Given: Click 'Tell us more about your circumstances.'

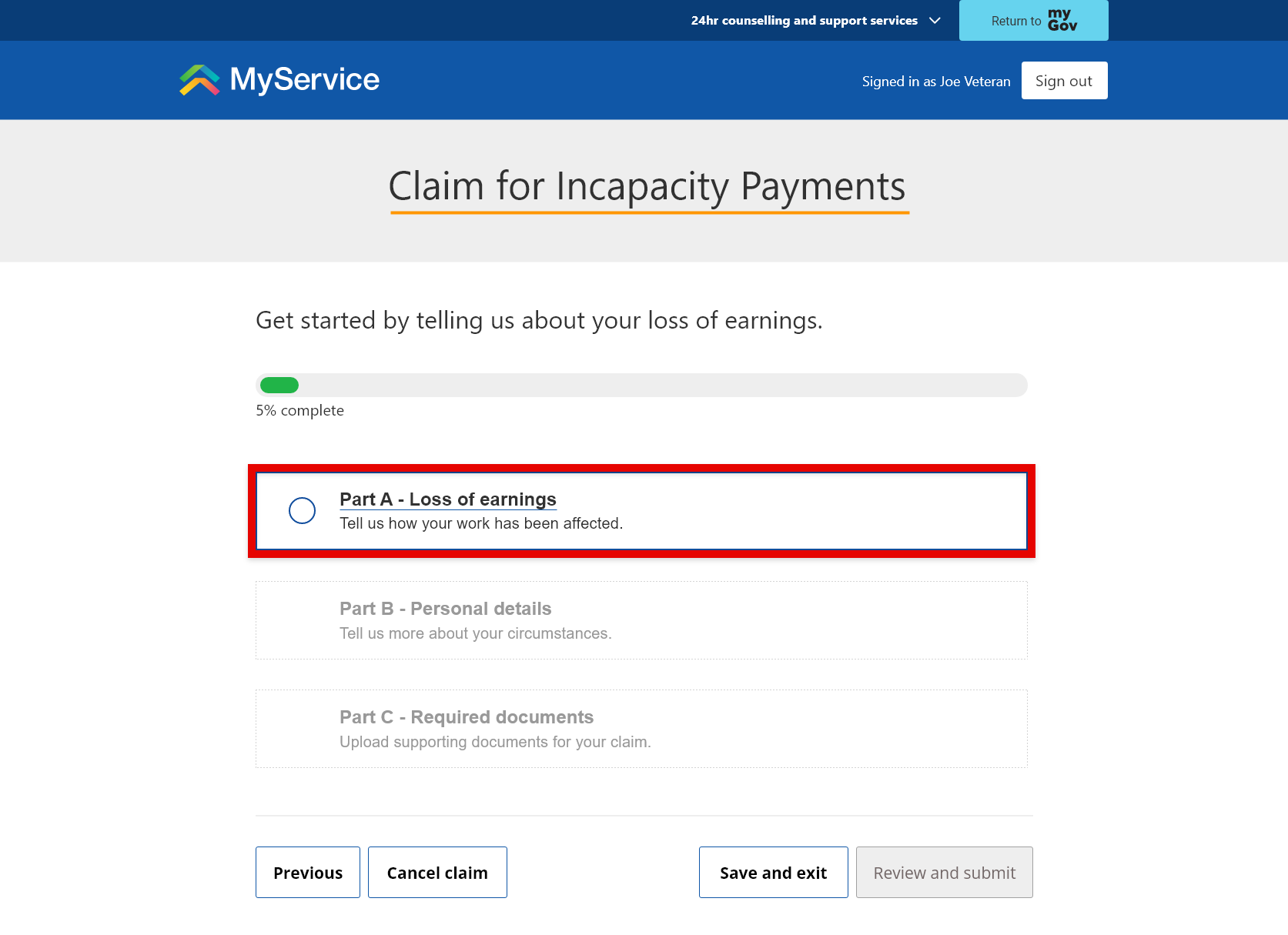Looking at the screenshot, I should pos(476,633).
